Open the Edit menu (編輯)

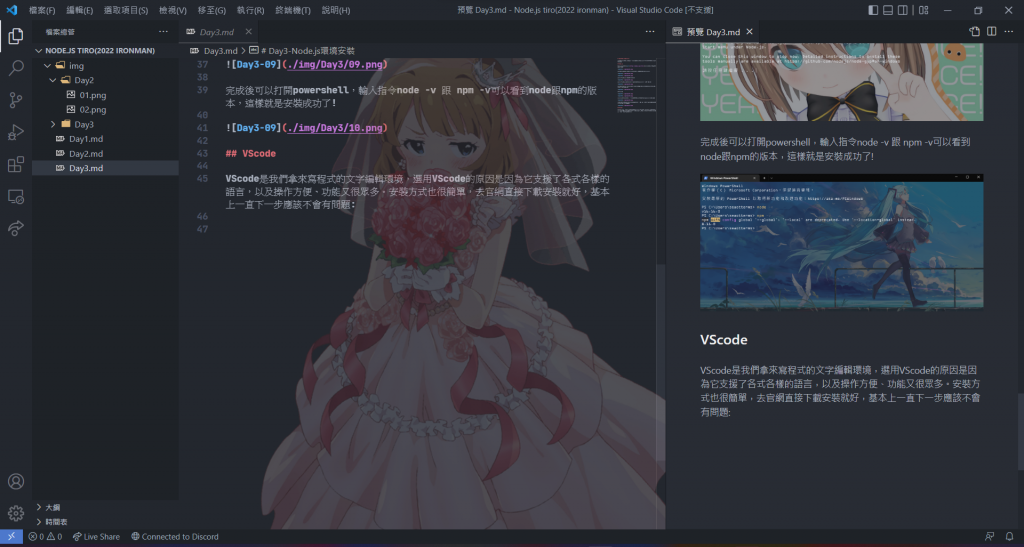[80, 10]
